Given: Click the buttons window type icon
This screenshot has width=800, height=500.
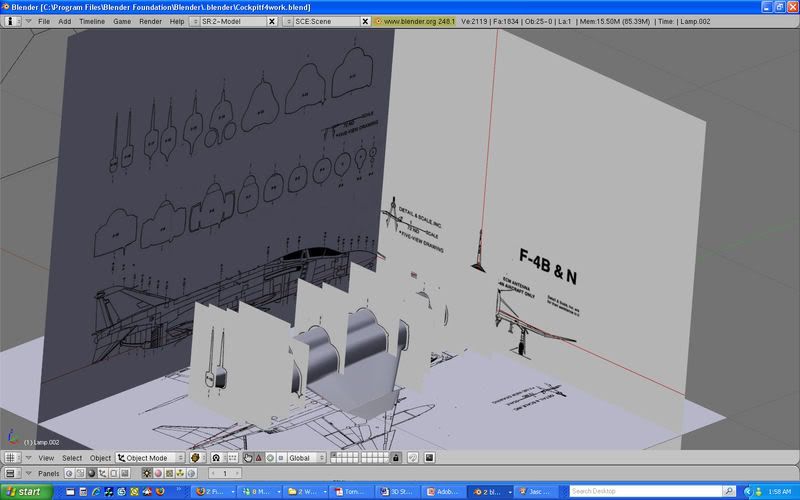Looking at the screenshot, I should [x=12, y=473].
